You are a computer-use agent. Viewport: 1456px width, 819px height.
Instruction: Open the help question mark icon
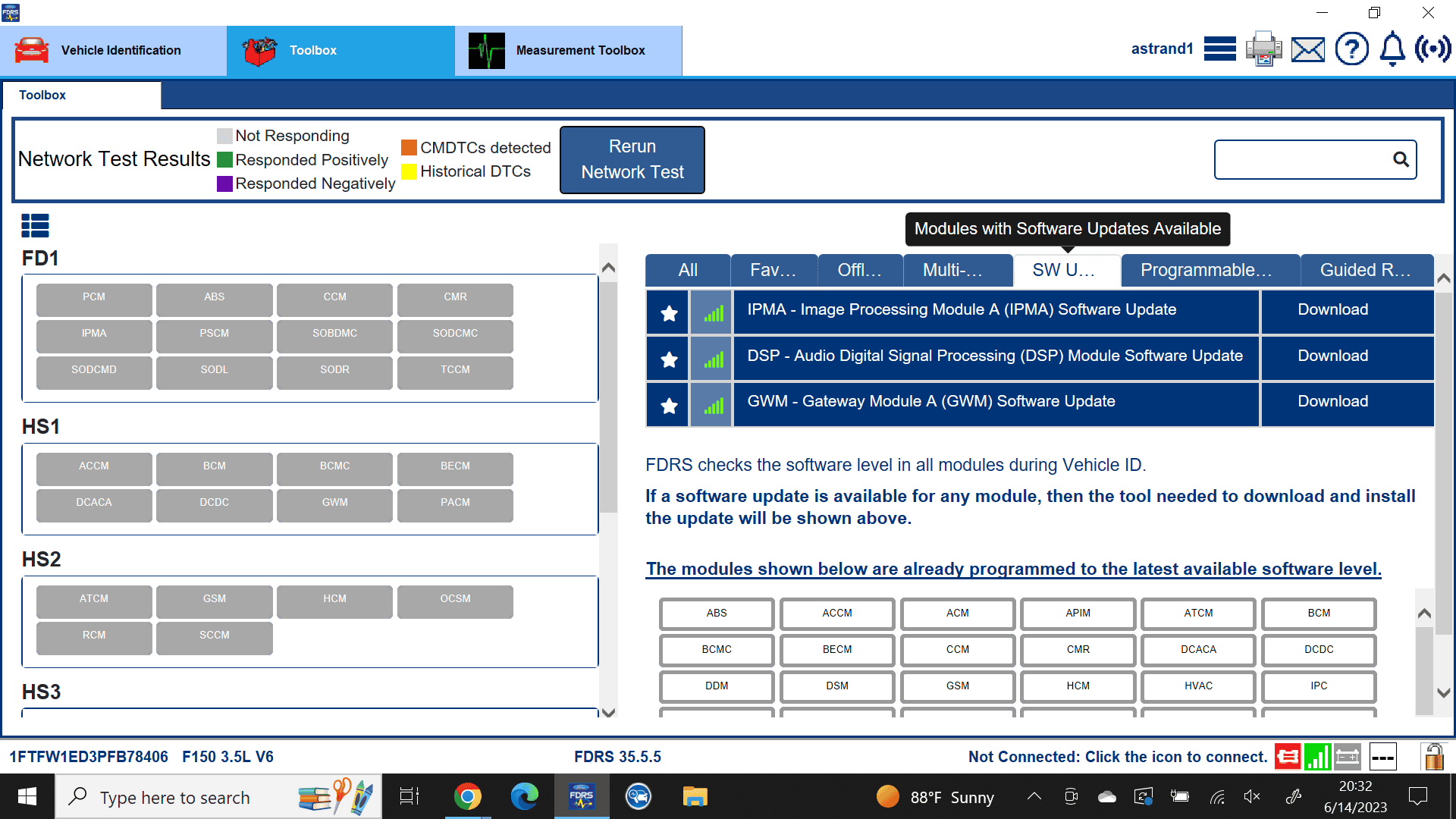tap(1351, 49)
